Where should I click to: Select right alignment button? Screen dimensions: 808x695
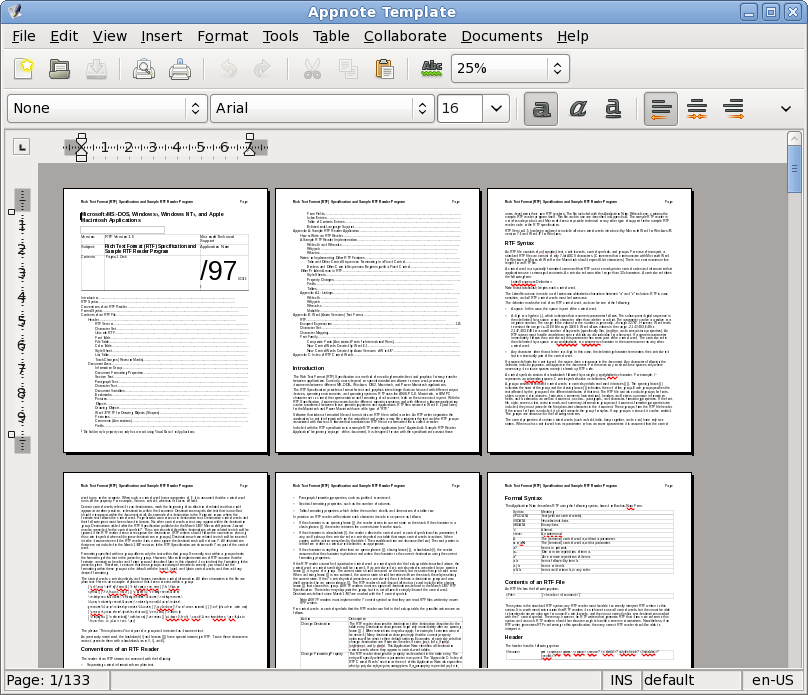[733, 109]
